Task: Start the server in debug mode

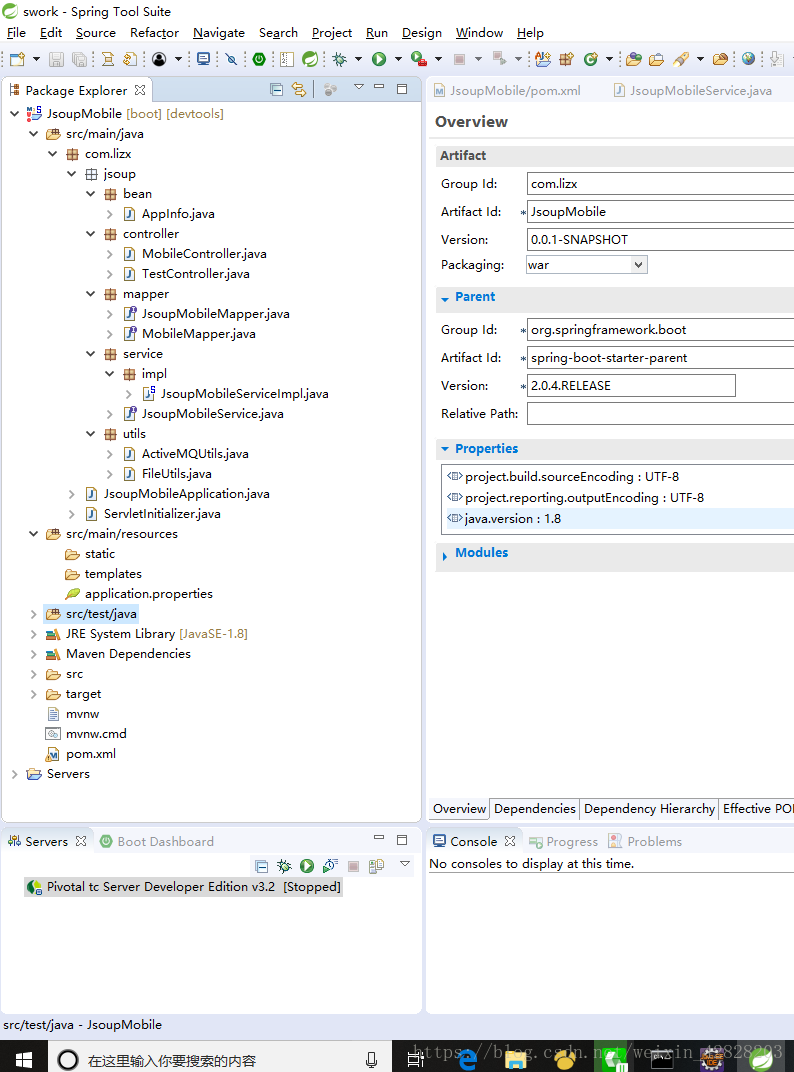Action: [x=284, y=866]
